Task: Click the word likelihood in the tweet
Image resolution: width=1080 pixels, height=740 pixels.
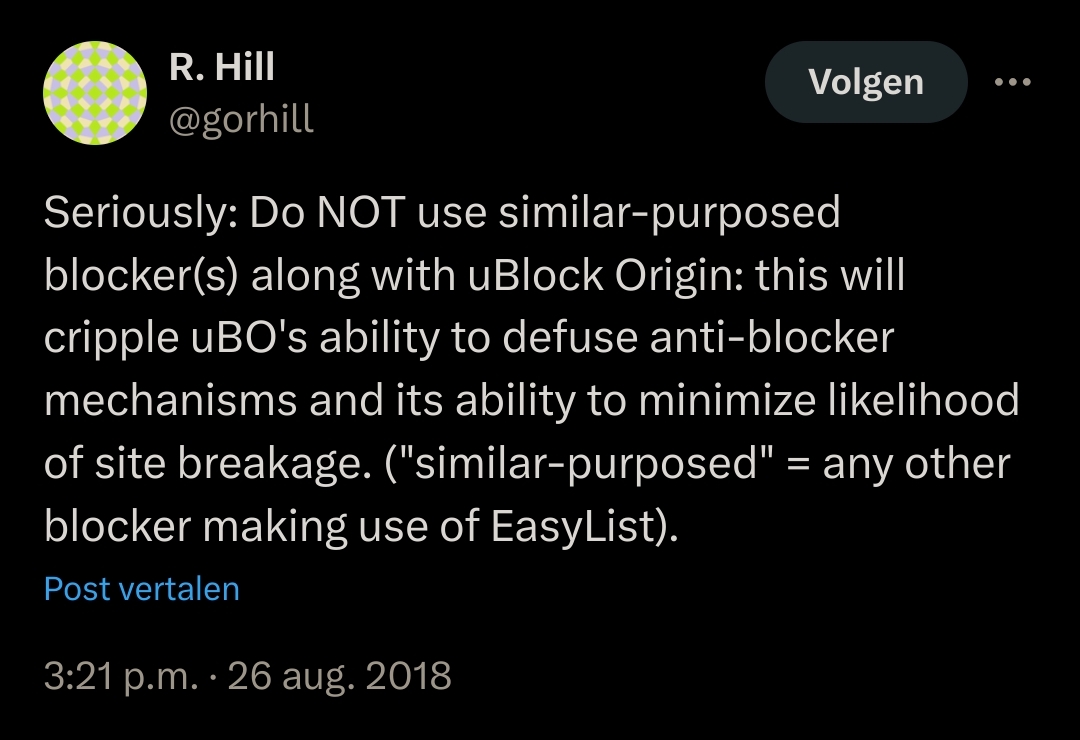Action: 923,401
